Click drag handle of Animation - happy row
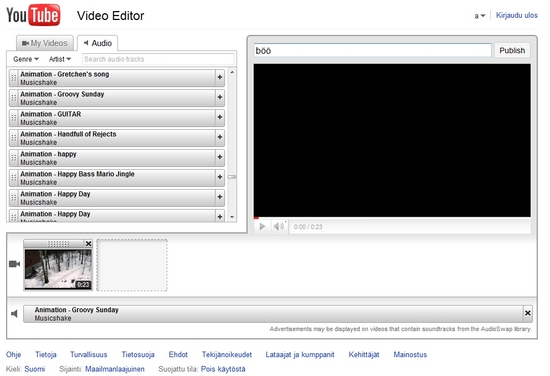The image size is (550, 376). click(x=14, y=158)
